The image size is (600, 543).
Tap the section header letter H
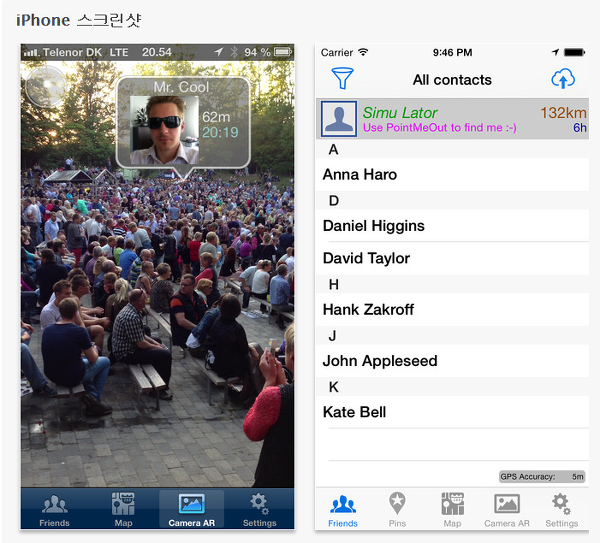(x=334, y=284)
